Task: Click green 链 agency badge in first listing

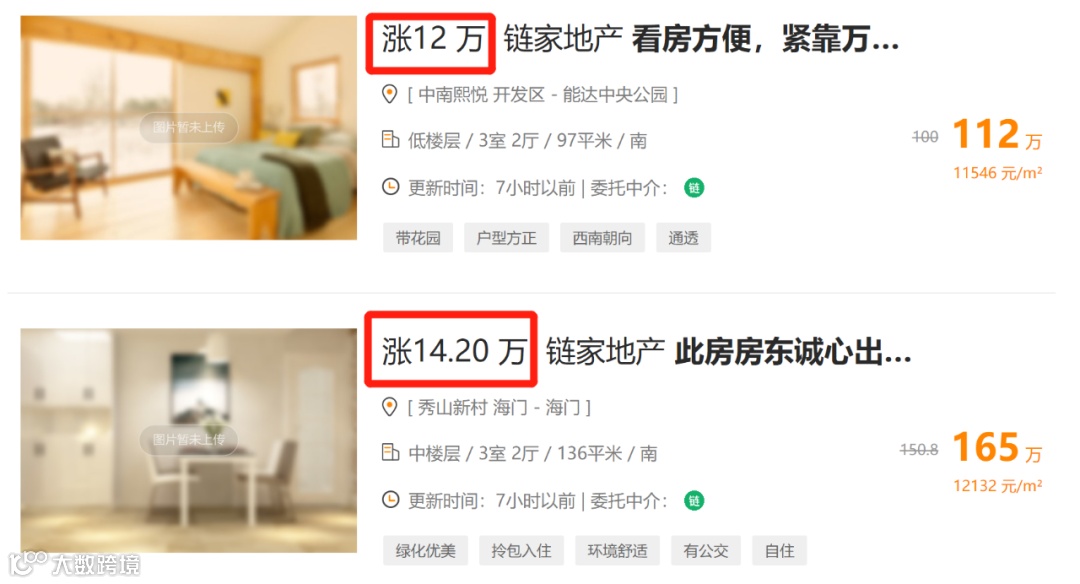Action: tap(694, 187)
